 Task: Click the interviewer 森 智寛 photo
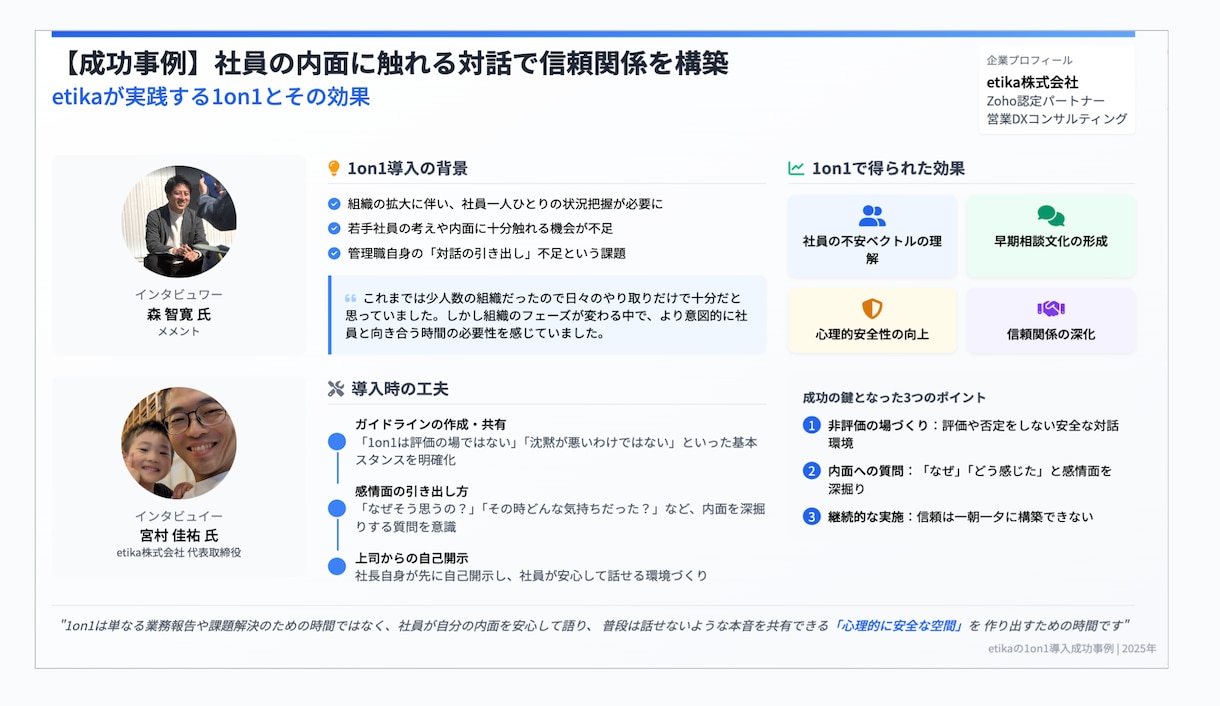coord(179,221)
